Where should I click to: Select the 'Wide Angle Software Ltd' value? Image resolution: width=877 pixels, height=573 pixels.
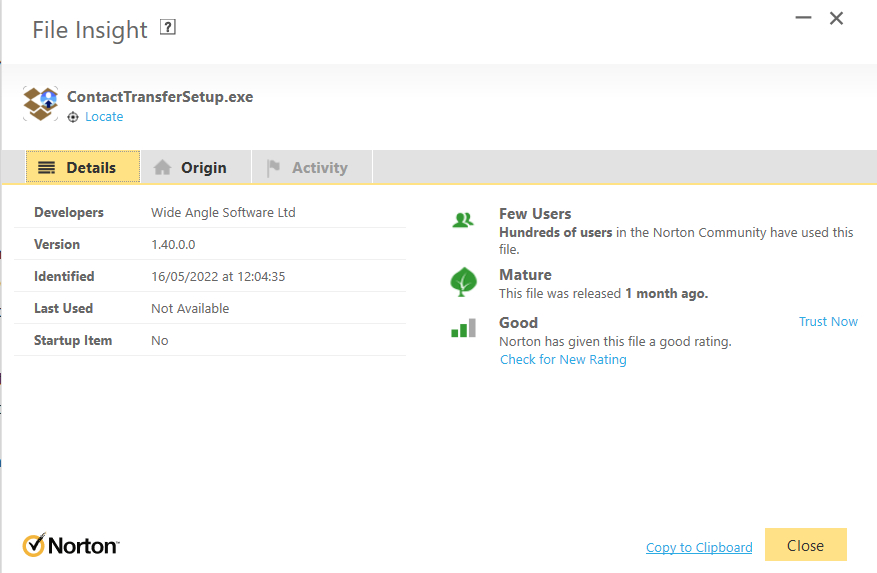coord(223,213)
